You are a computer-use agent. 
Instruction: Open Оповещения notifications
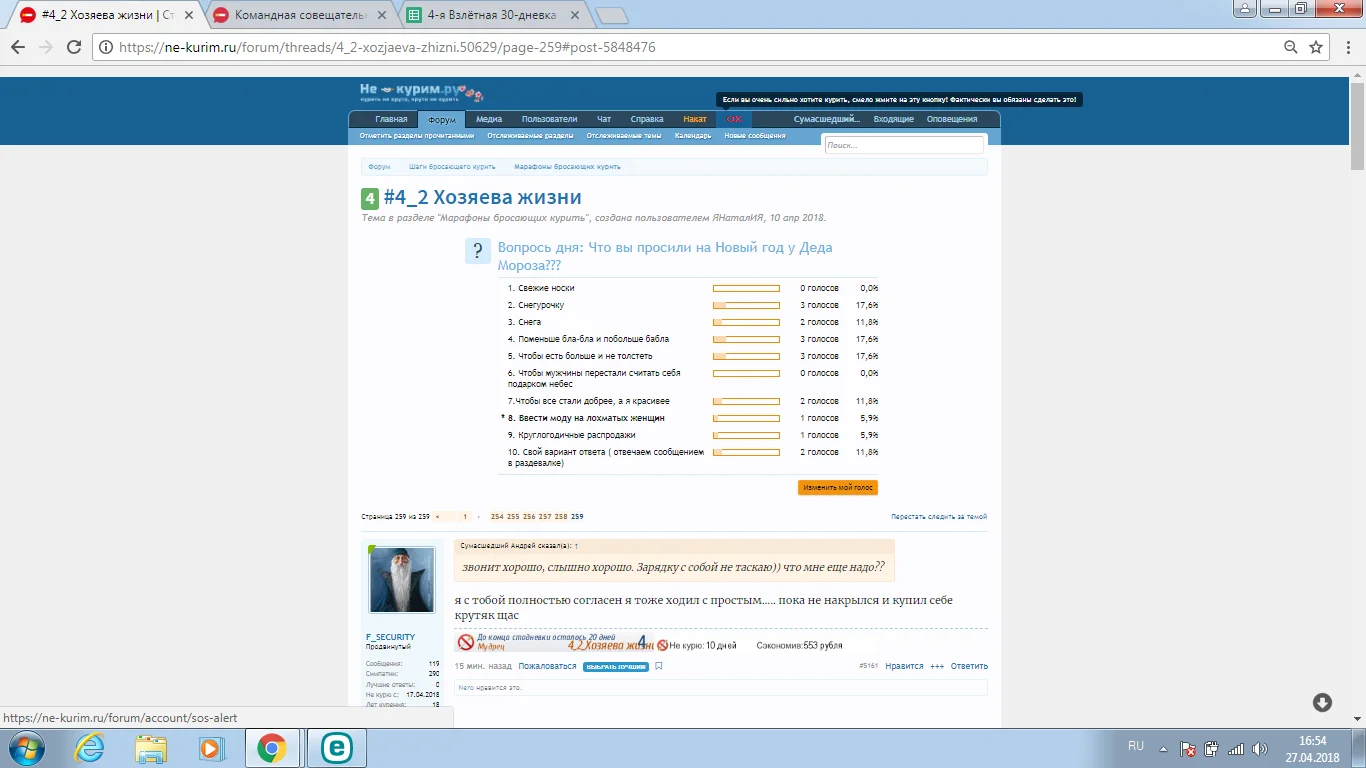(x=952, y=120)
